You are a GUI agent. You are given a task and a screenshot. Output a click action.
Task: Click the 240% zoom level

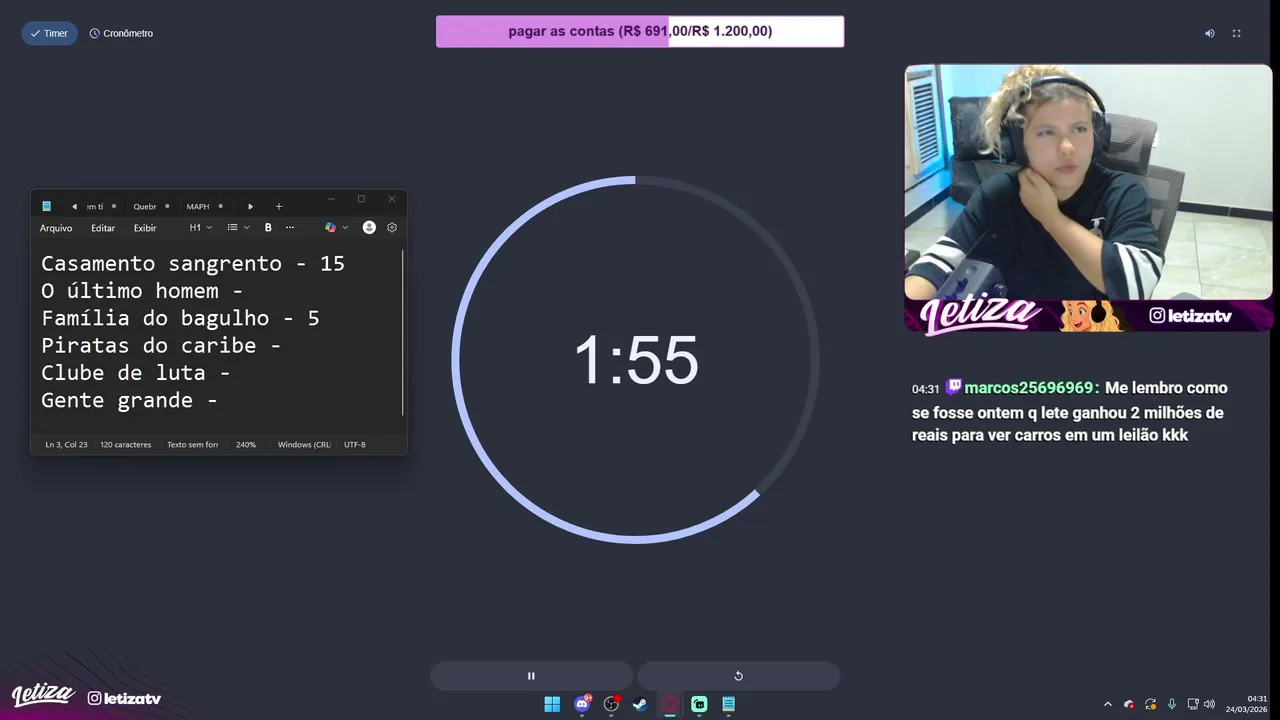pyautogui.click(x=246, y=444)
